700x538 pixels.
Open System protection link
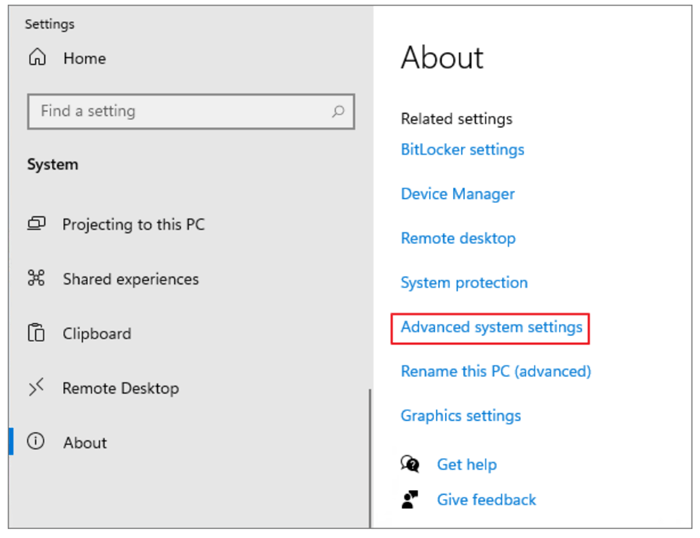click(464, 283)
